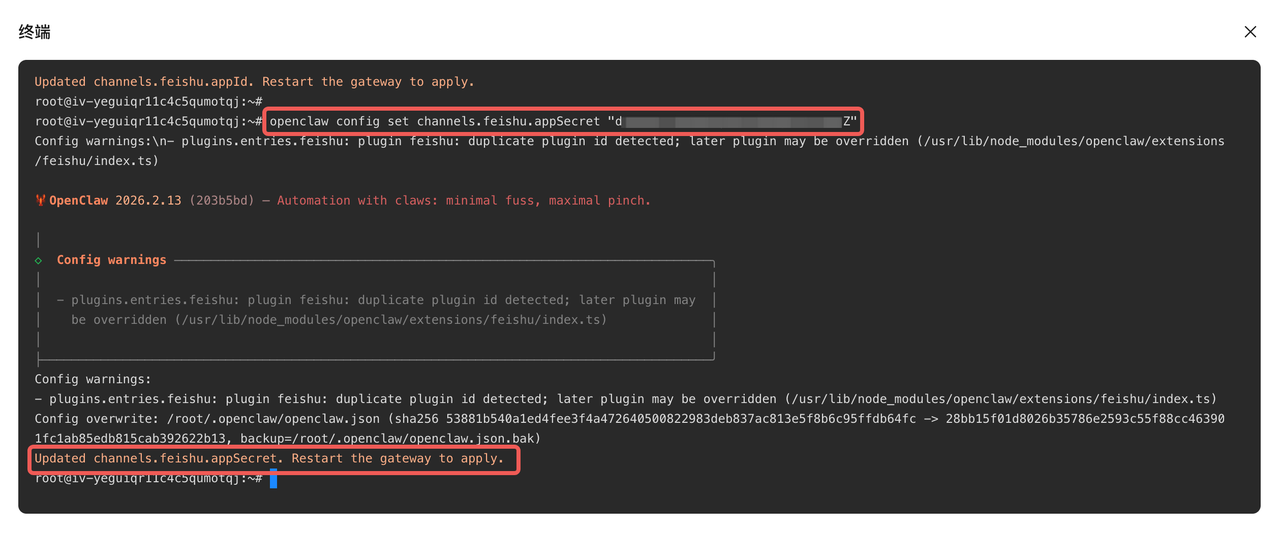The height and width of the screenshot is (534, 1280).
Task: Click the 终端 dialog title
Action: (x=35, y=32)
